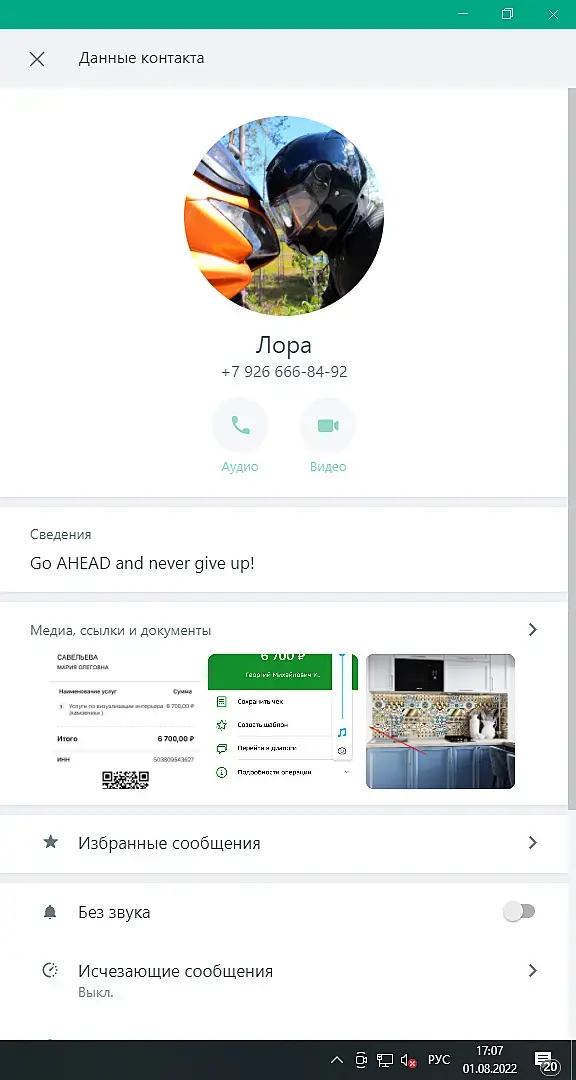Open the green 6 700 ₽ payment screenshot
This screenshot has width=576, height=1080.
[x=282, y=721]
